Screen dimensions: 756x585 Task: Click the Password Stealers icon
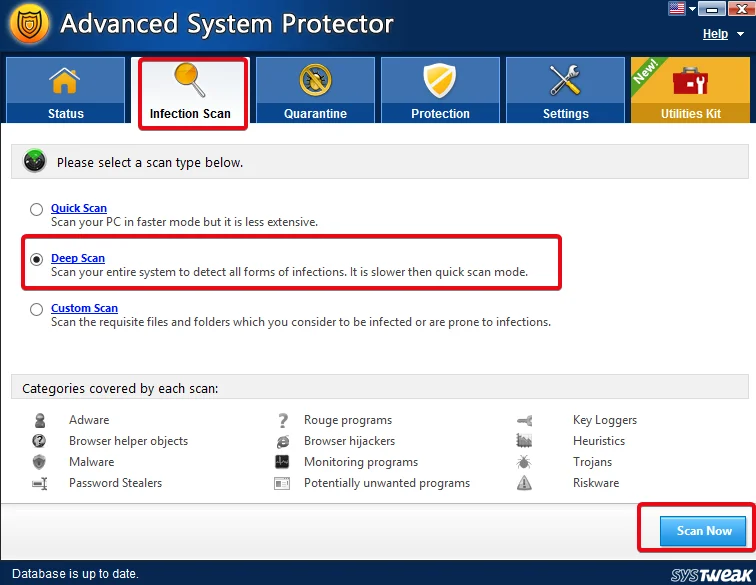coord(40,483)
